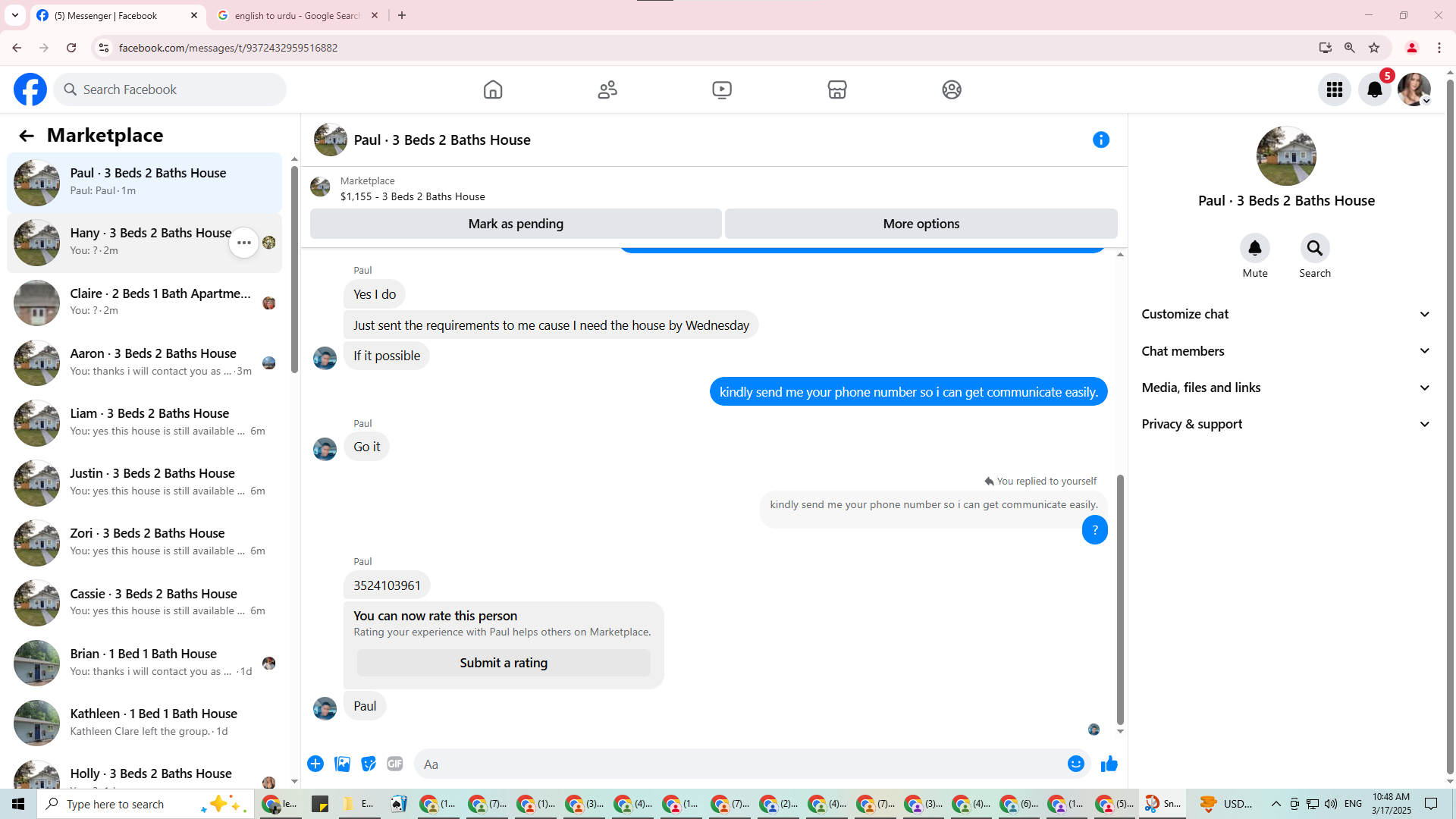The height and width of the screenshot is (819, 1456).
Task: Open the Windows Start menu
Action: point(18,804)
